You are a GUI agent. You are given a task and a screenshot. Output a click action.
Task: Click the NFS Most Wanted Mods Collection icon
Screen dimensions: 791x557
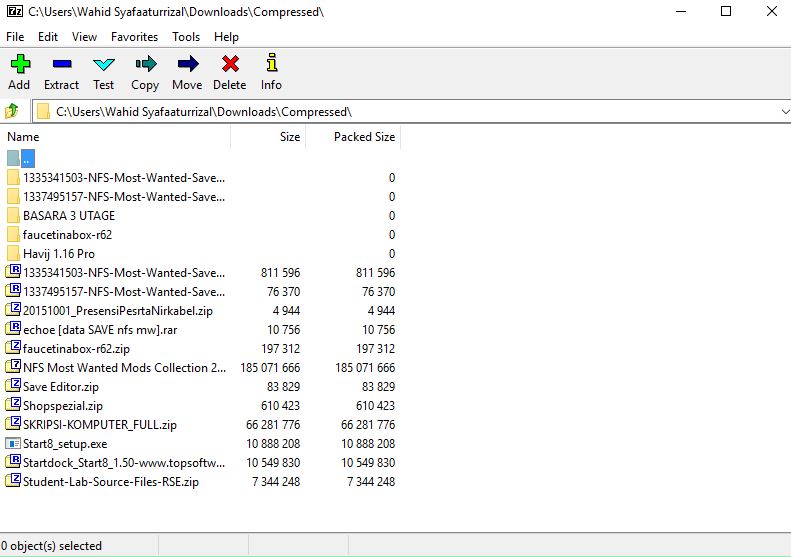[x=13, y=366]
